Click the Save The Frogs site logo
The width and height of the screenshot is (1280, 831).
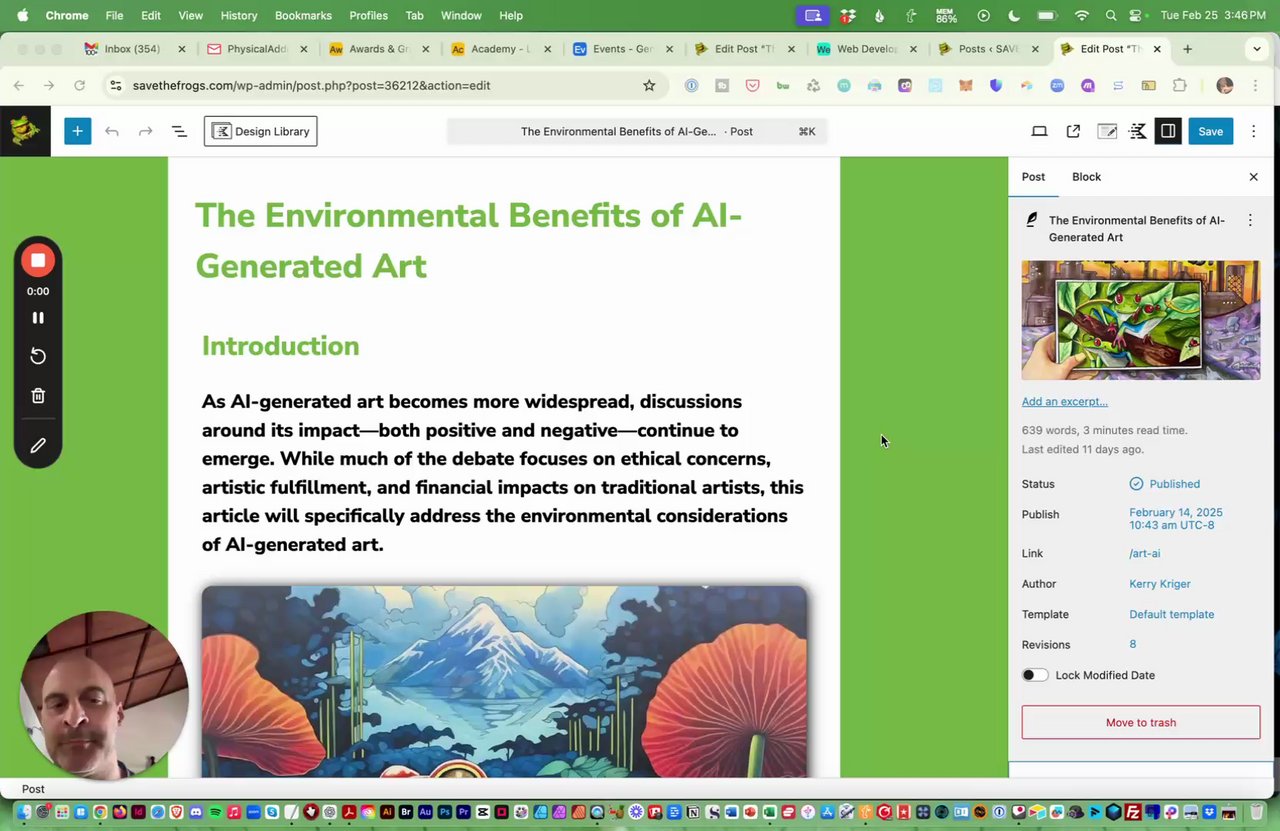coord(25,131)
